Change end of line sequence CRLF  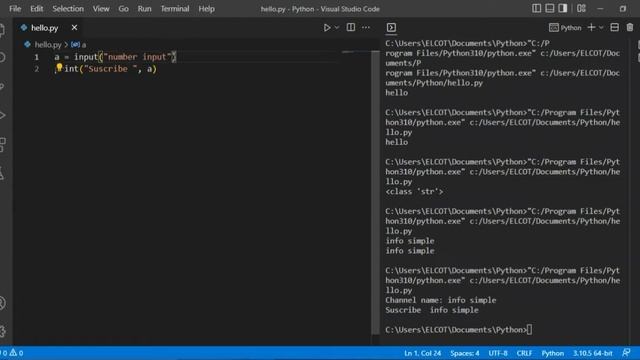tap(524, 353)
